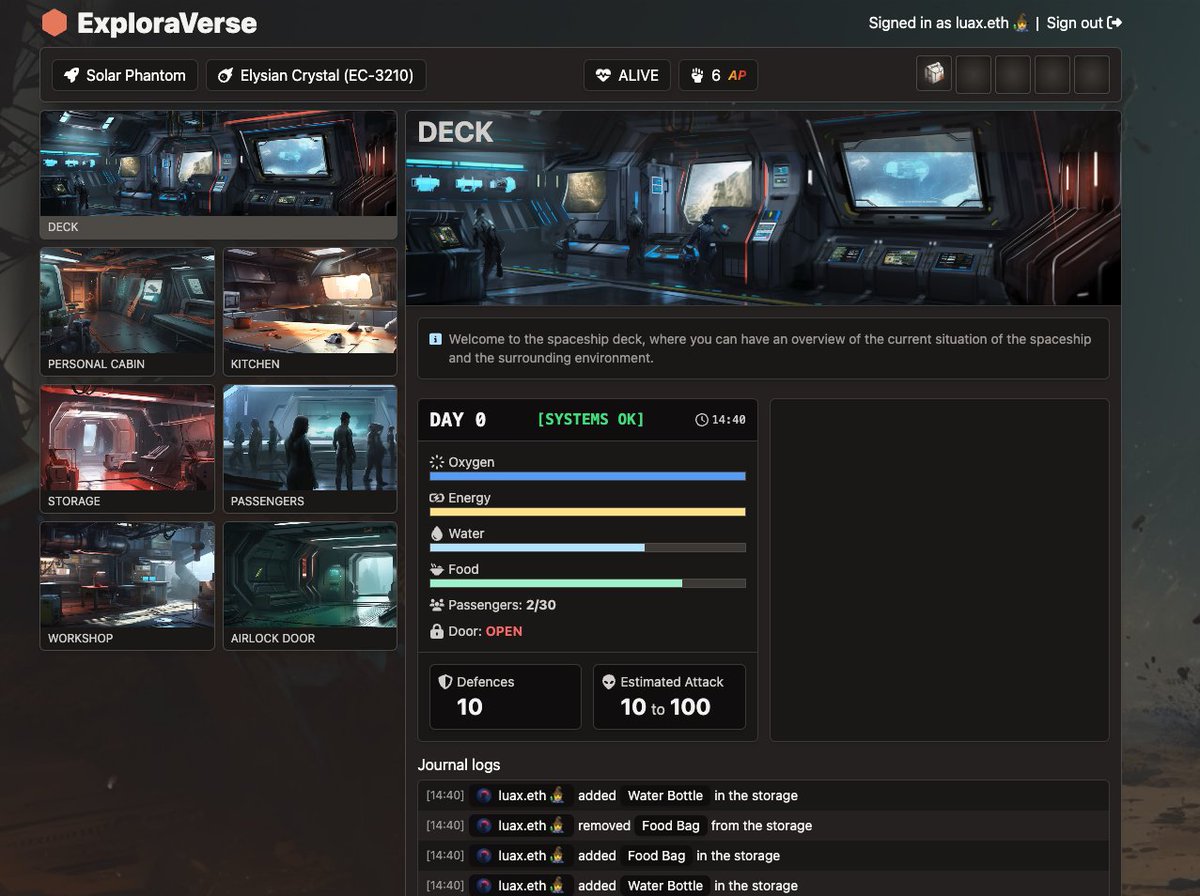1200x896 pixels.
Task: Open the Solar Phantom spaceship button
Action: click(125, 75)
